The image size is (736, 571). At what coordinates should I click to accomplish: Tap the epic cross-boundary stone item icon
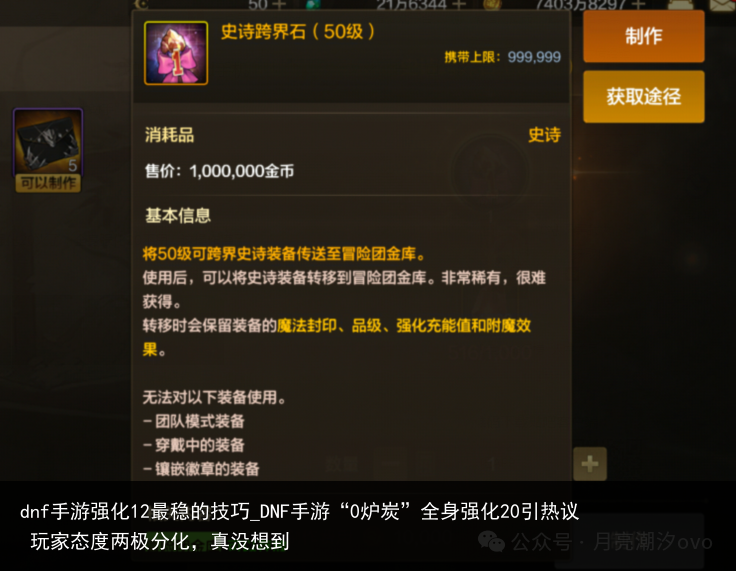click(176, 53)
